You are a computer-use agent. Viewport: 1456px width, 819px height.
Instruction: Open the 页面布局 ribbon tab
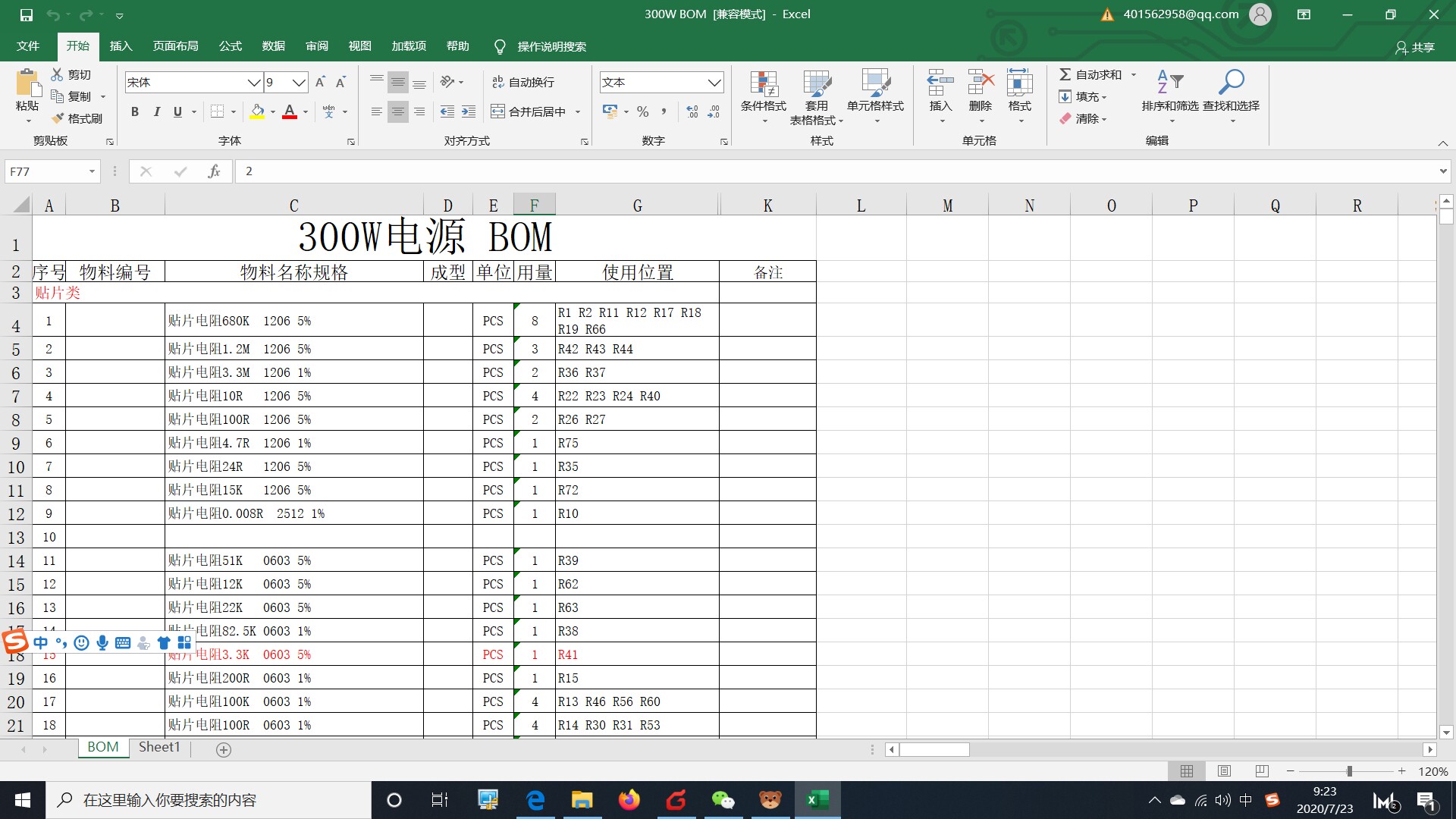click(175, 46)
